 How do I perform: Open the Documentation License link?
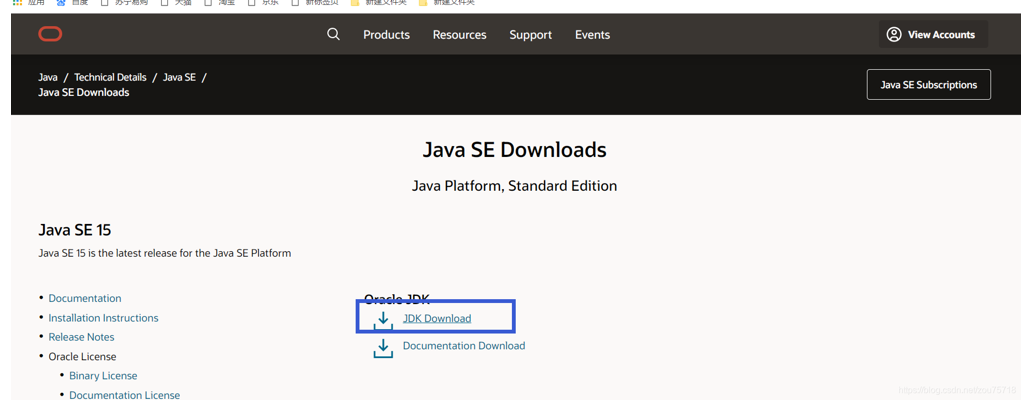pyautogui.click(x=125, y=396)
